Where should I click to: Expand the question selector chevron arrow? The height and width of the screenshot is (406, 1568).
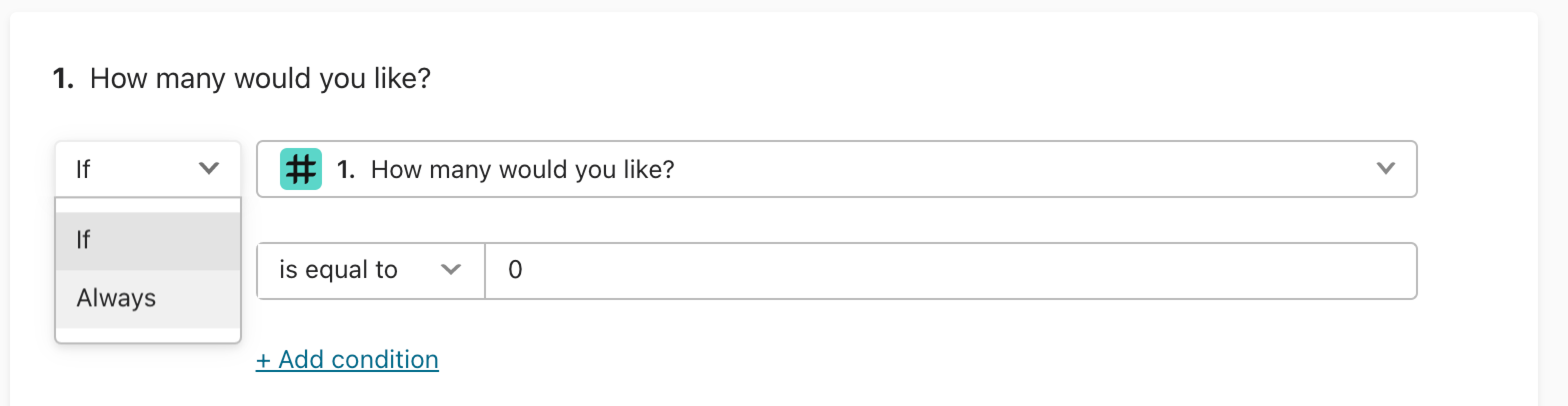click(1386, 168)
